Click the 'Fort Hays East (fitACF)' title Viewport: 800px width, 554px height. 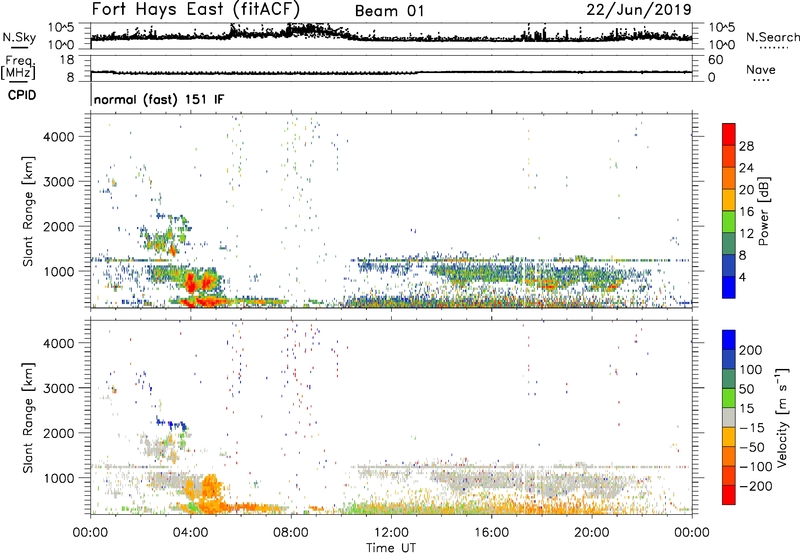point(195,10)
